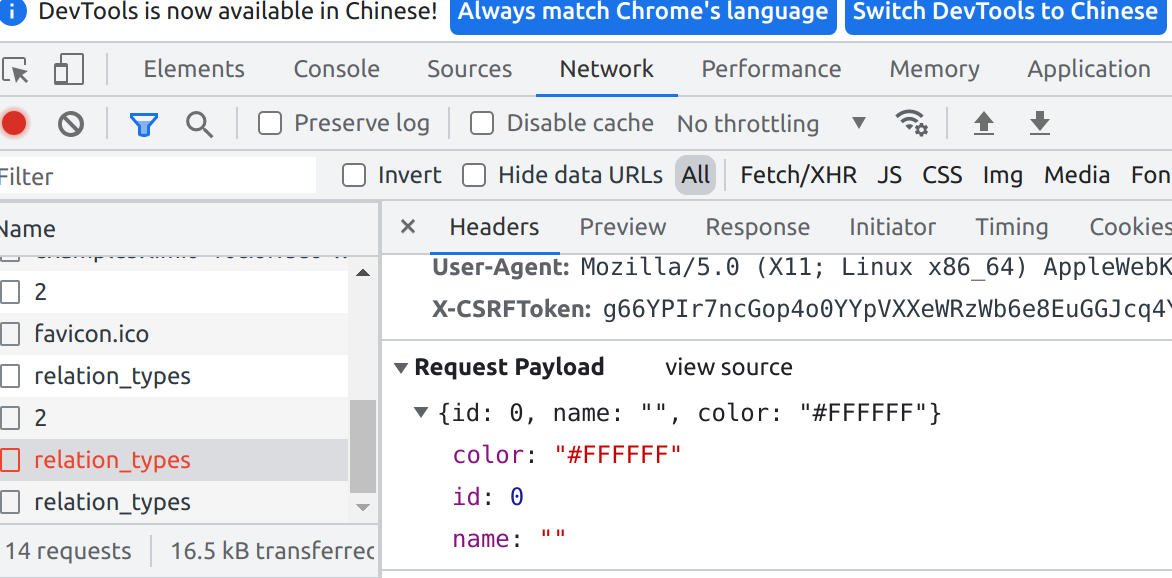Collapse the Request Payload section
The height and width of the screenshot is (578, 1172).
pos(401,367)
